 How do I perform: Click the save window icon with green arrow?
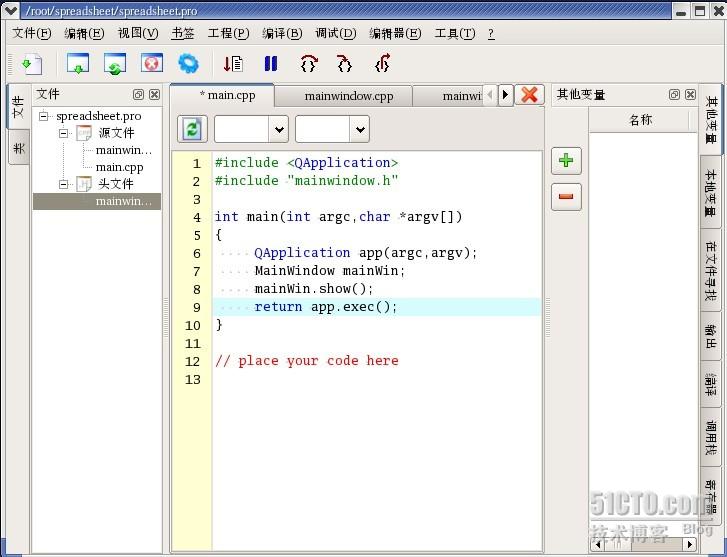pos(77,63)
